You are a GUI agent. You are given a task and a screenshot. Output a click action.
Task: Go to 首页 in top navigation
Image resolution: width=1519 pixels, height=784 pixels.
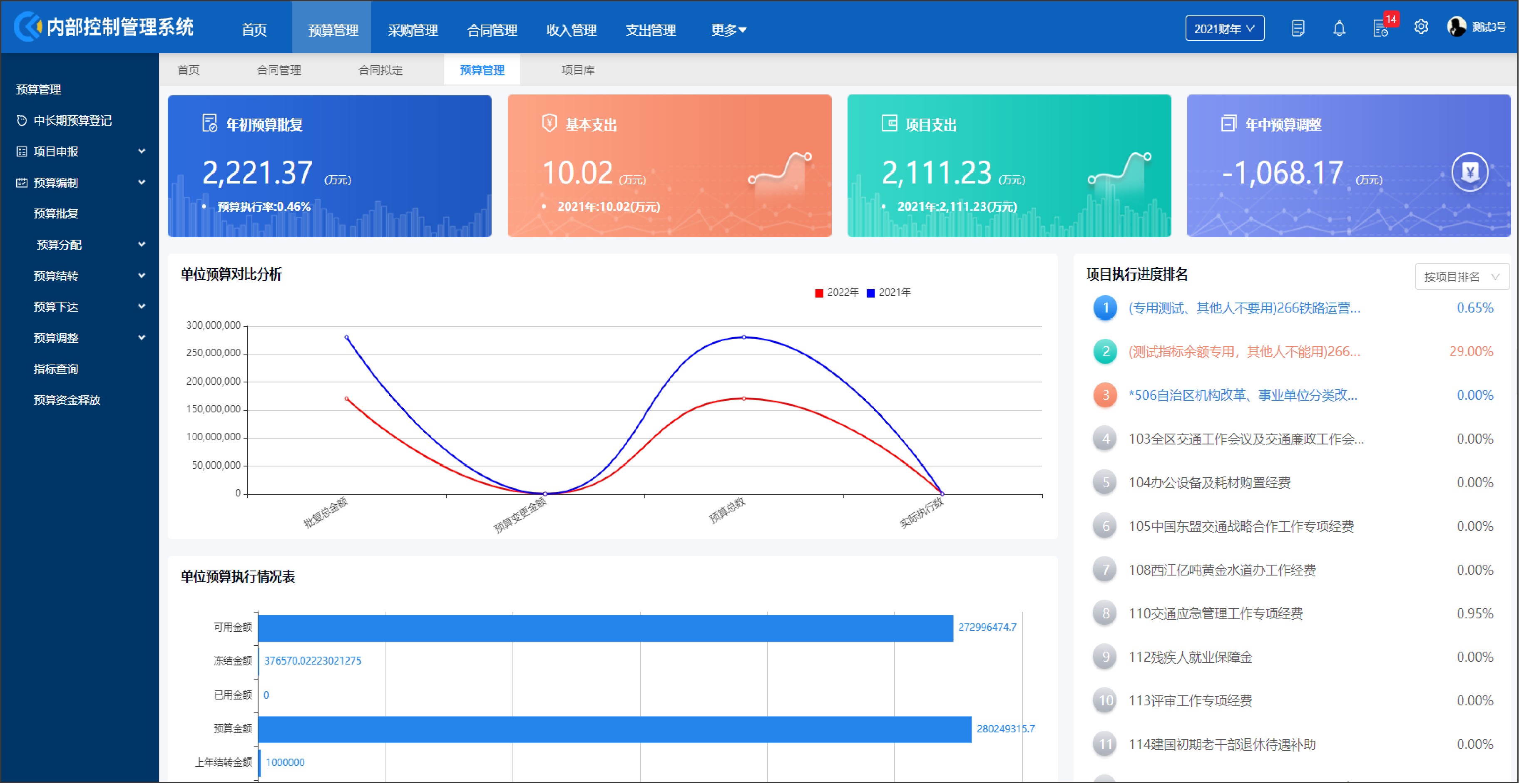click(254, 30)
